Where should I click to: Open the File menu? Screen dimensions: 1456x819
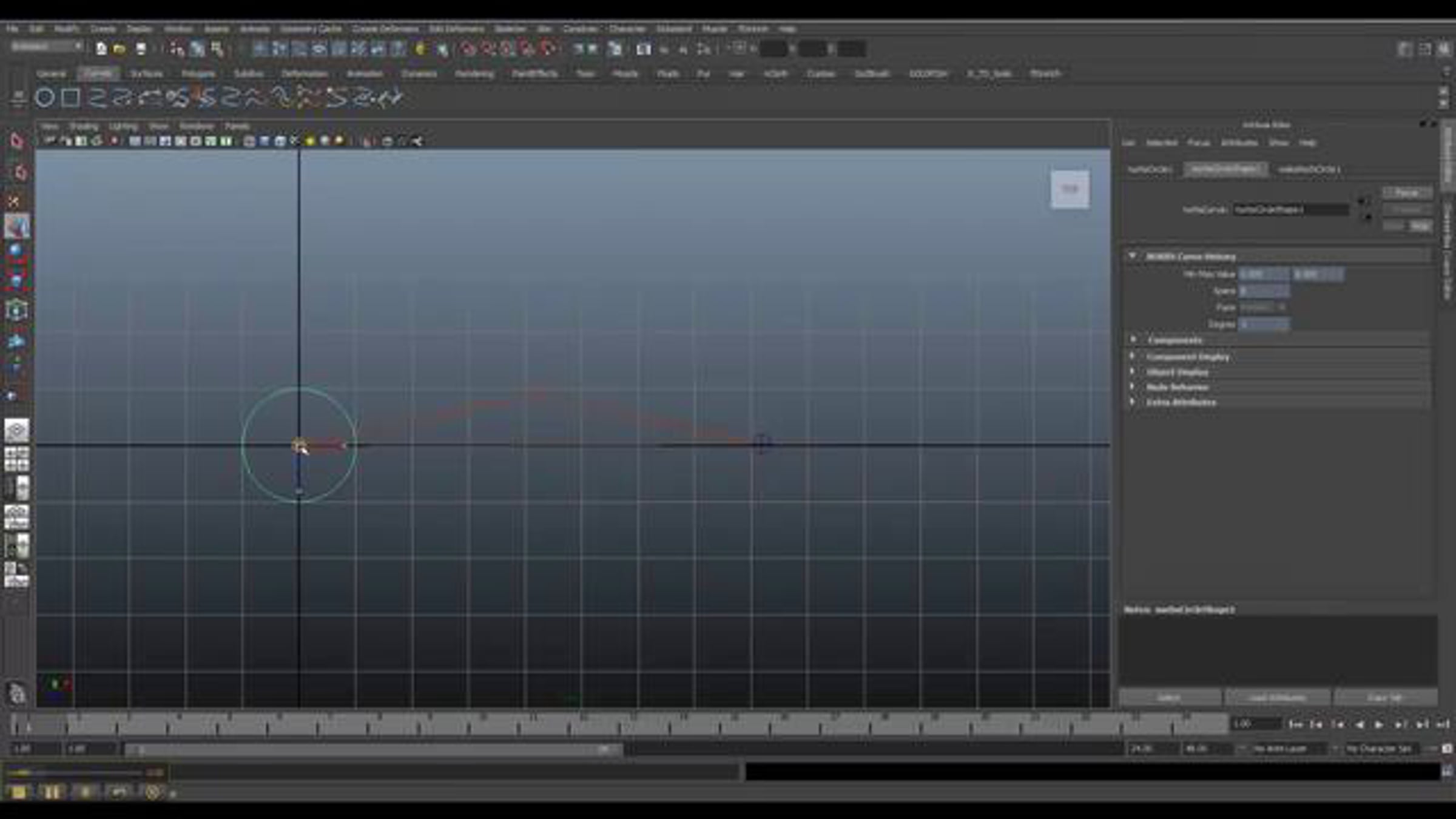pyautogui.click(x=12, y=29)
